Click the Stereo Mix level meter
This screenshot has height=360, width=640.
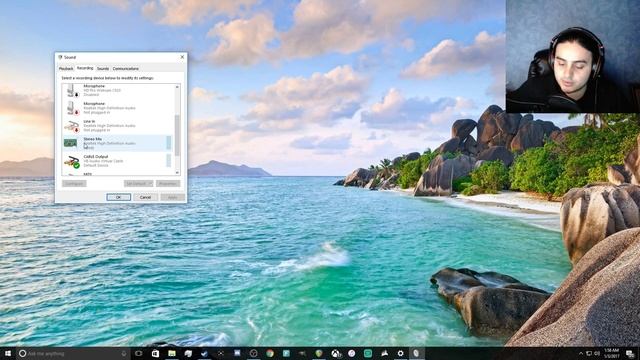(169, 143)
